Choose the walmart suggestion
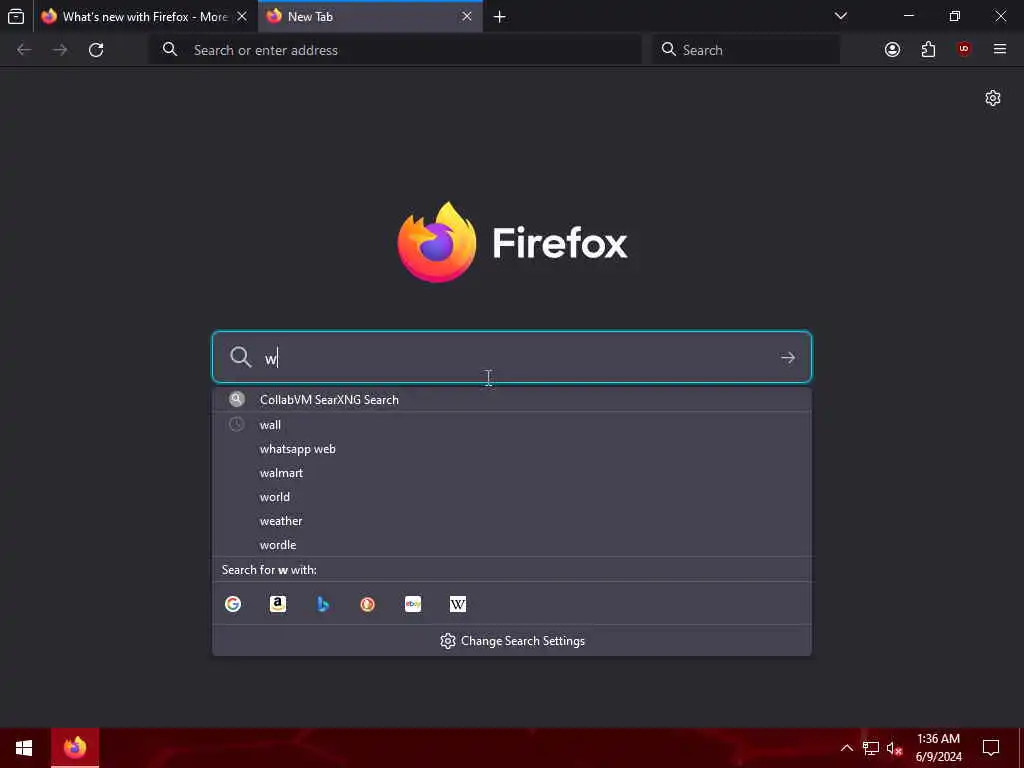This screenshot has height=768, width=1024. [512, 473]
